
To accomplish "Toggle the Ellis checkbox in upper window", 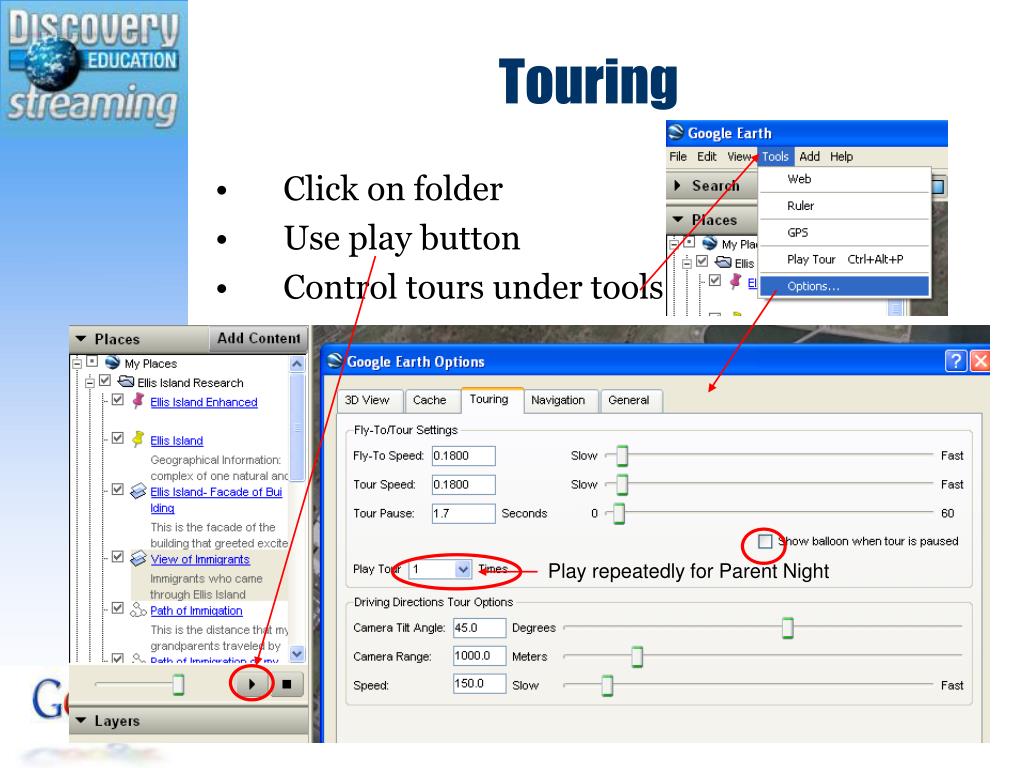I will pyautogui.click(x=702, y=261).
